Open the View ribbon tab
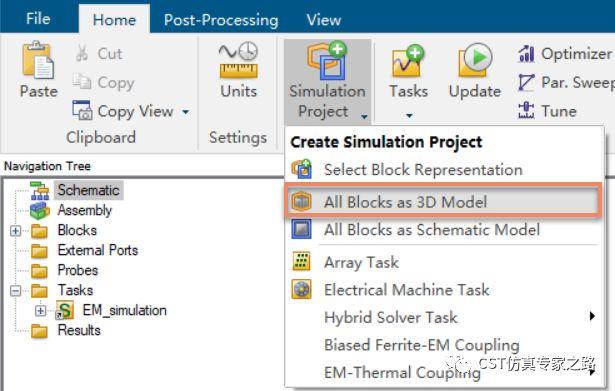Image resolution: width=615 pixels, height=391 pixels. tap(324, 20)
